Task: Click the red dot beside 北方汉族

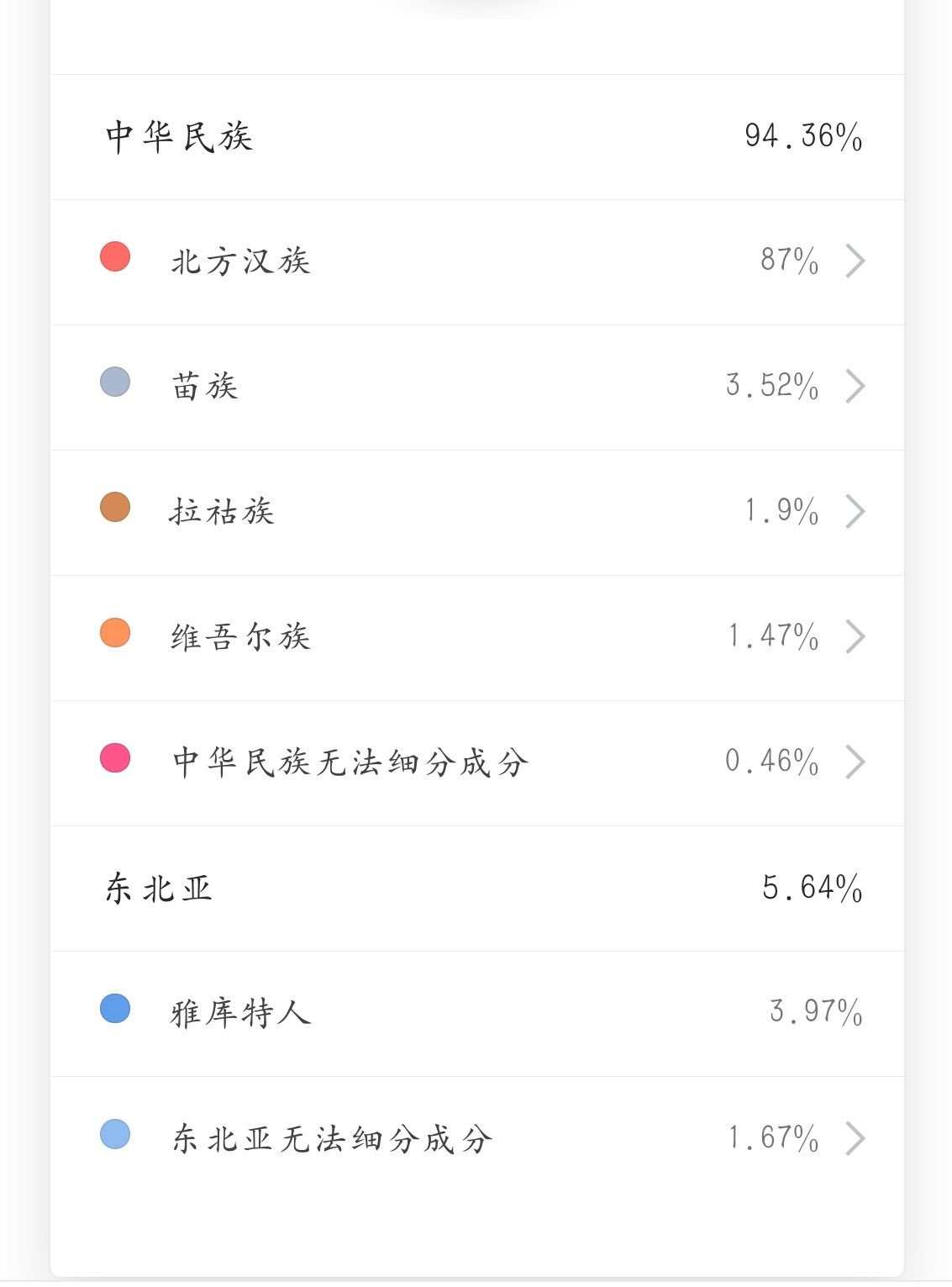Action: click(x=115, y=256)
